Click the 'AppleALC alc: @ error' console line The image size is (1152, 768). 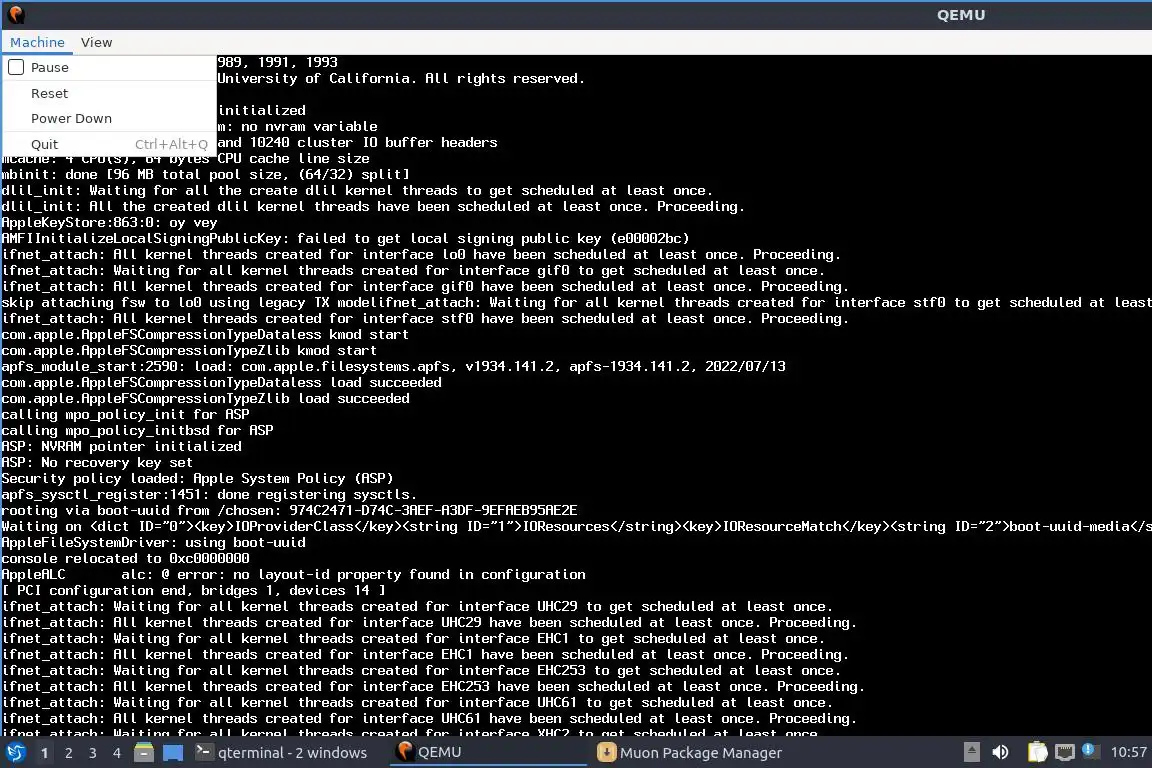(294, 575)
